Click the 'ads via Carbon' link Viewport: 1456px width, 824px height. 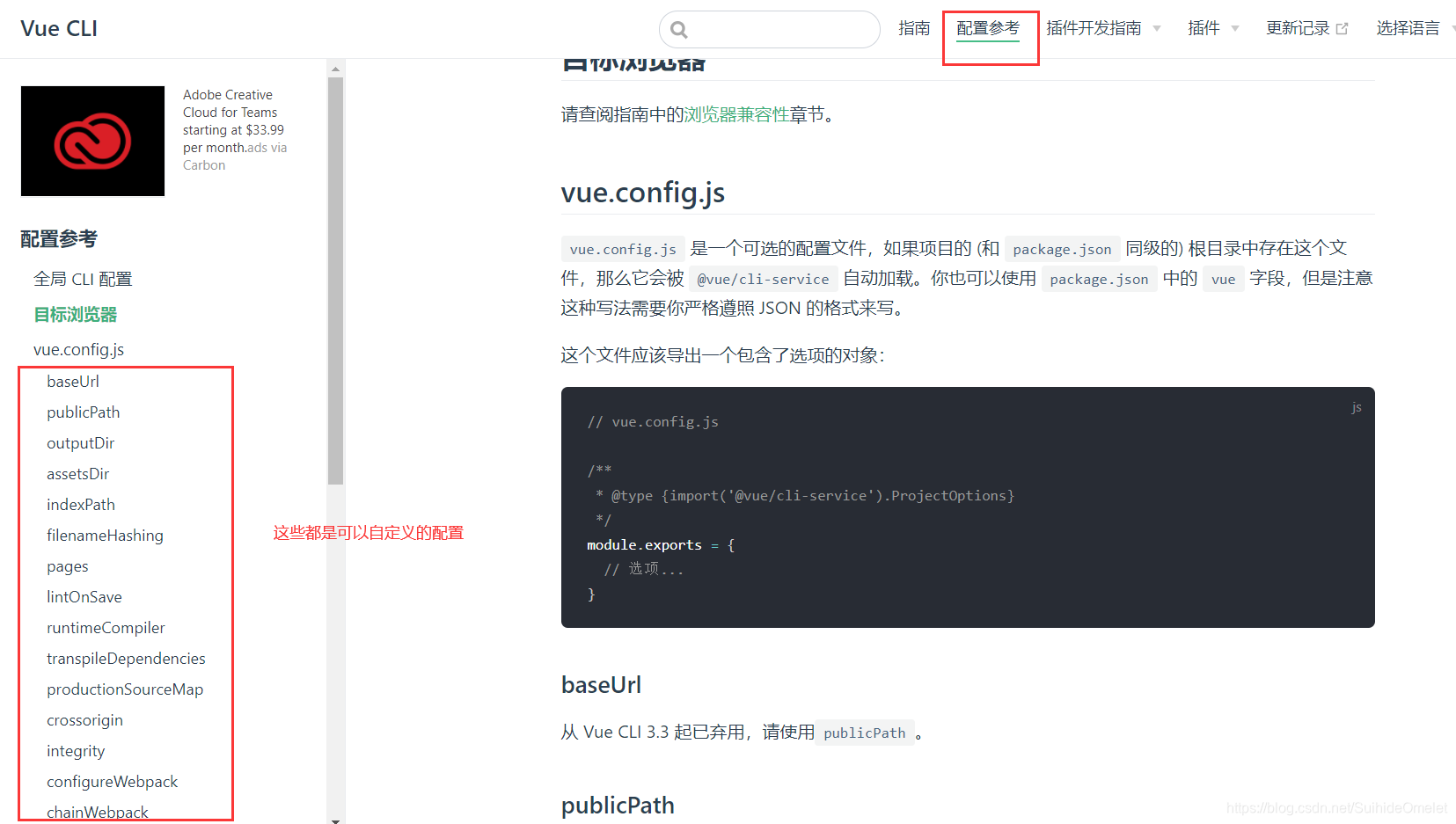[x=235, y=157]
